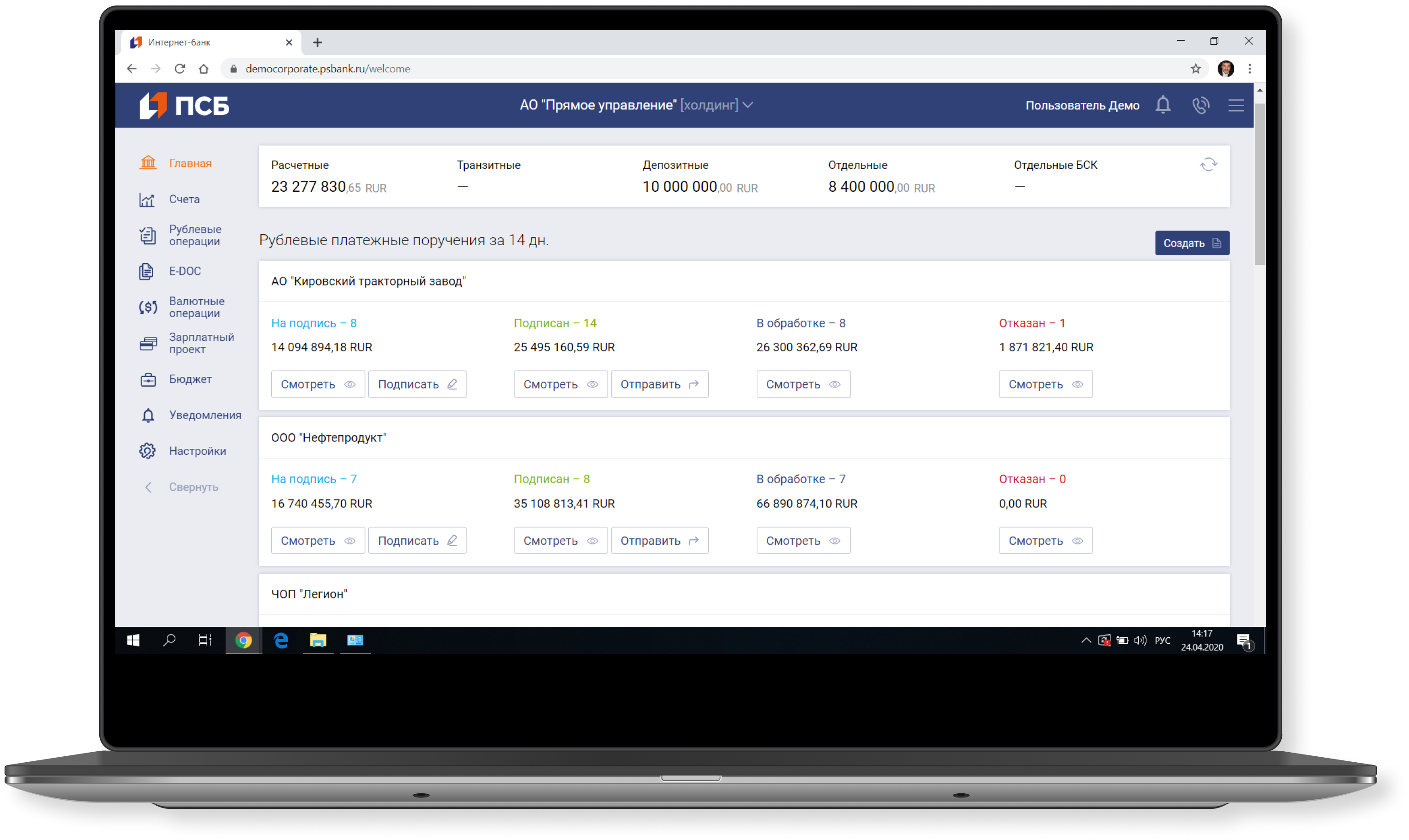Open Рублевые операции menu item
The image size is (1409, 840).
click(195, 236)
